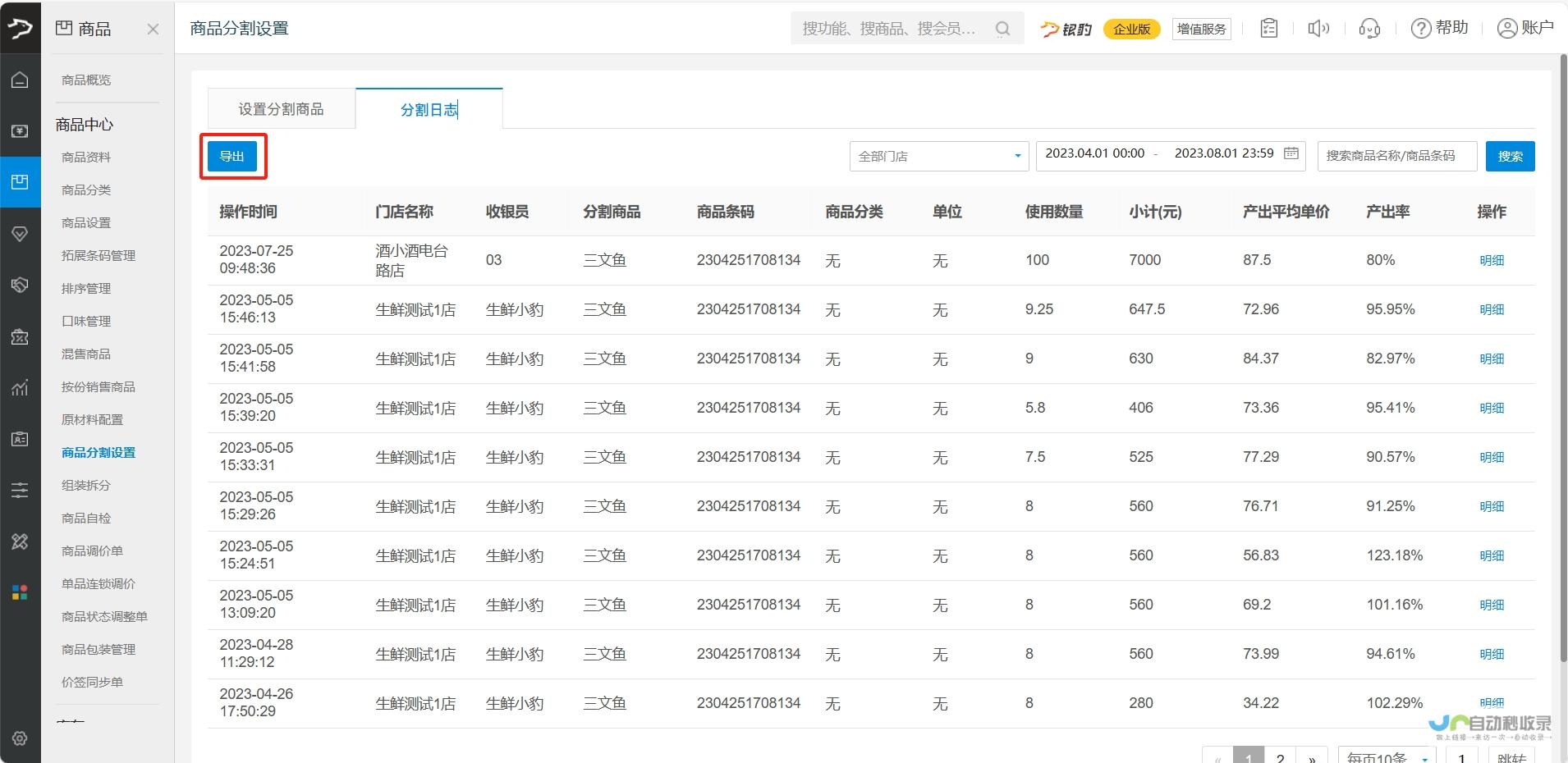Open 商品概览 in sidebar
This screenshot has width=1568, height=763.
coord(86,80)
